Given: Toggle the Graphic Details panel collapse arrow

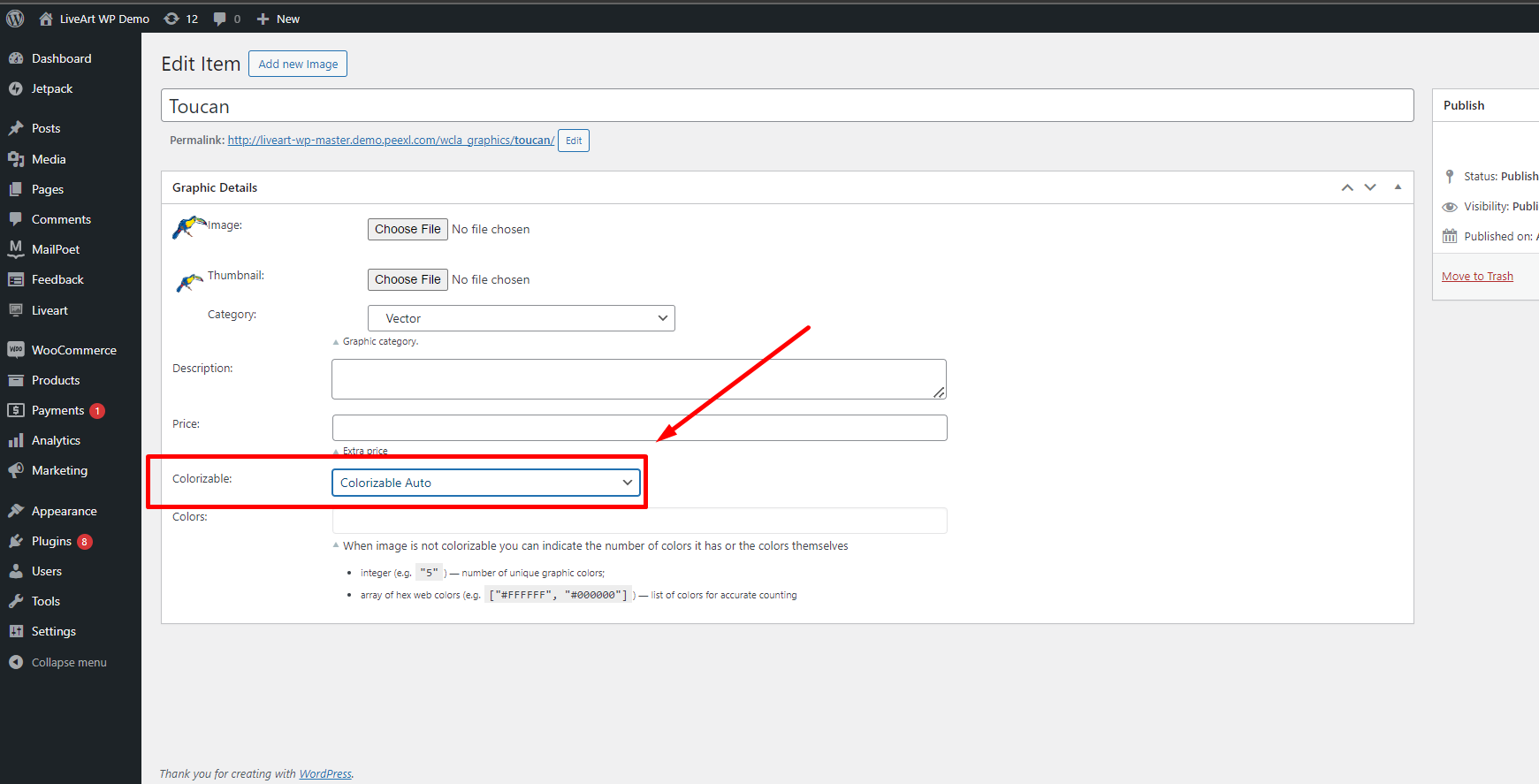Looking at the screenshot, I should 1398,187.
